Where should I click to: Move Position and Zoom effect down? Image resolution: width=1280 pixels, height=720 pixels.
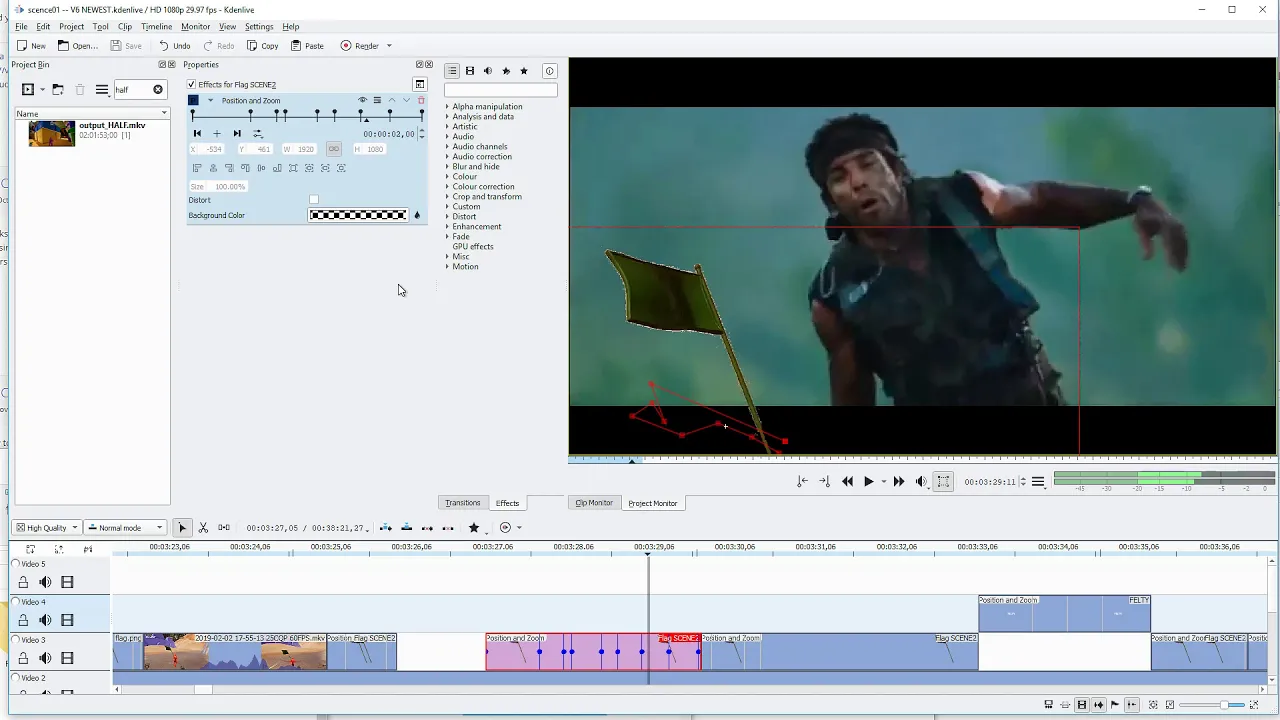[x=406, y=100]
